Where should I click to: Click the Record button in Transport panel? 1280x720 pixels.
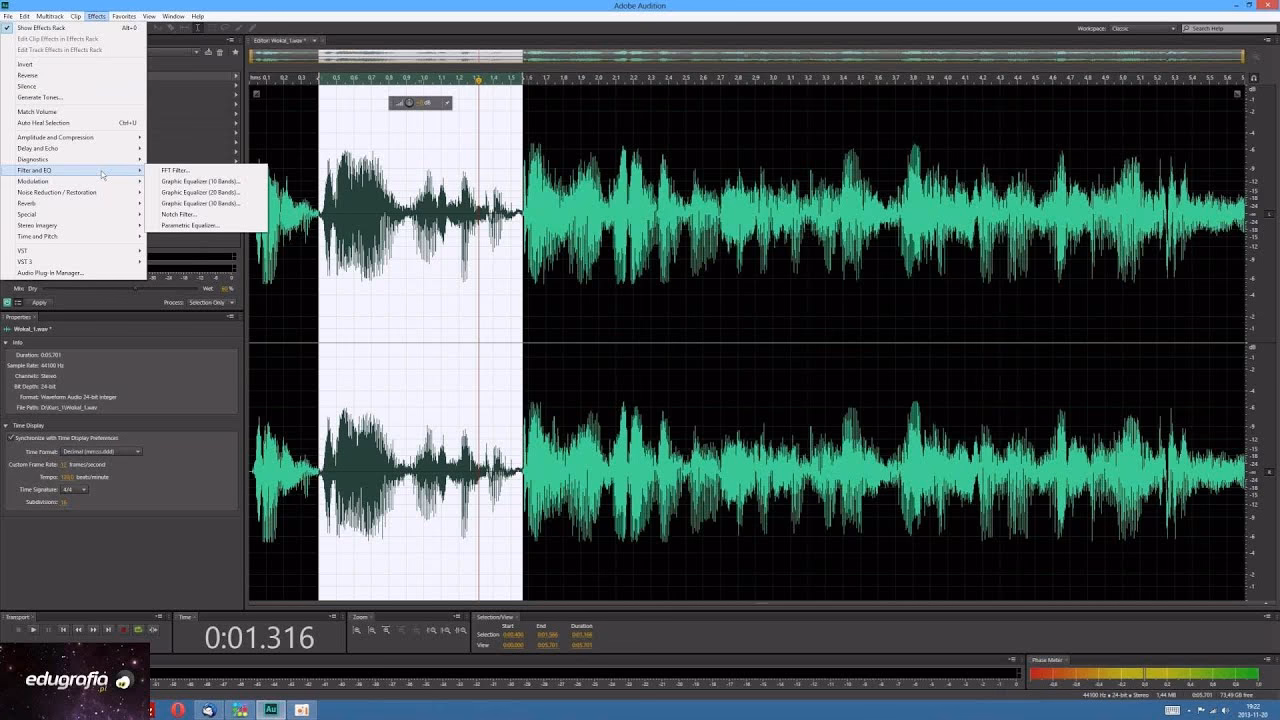(x=124, y=631)
